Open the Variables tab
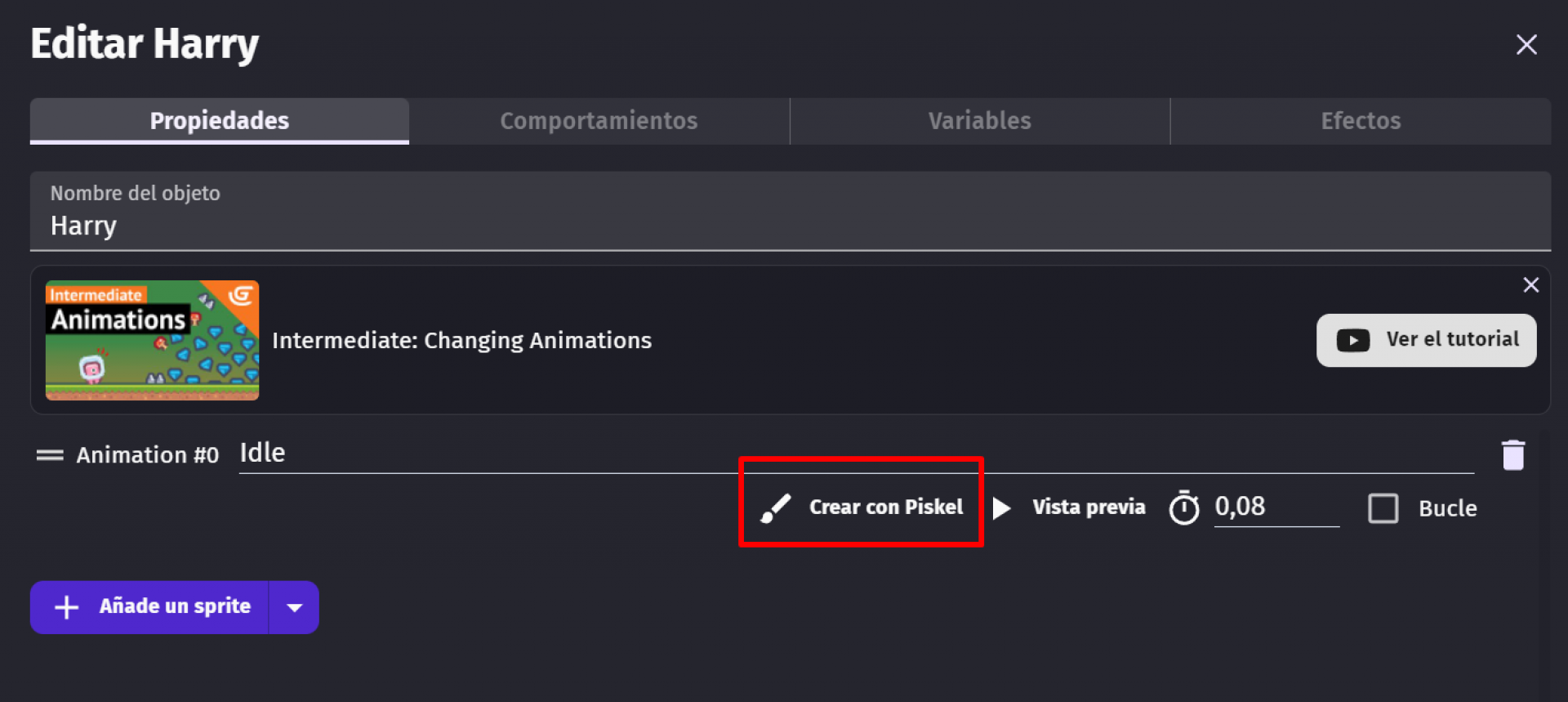This screenshot has width=1568, height=702. 979,121
